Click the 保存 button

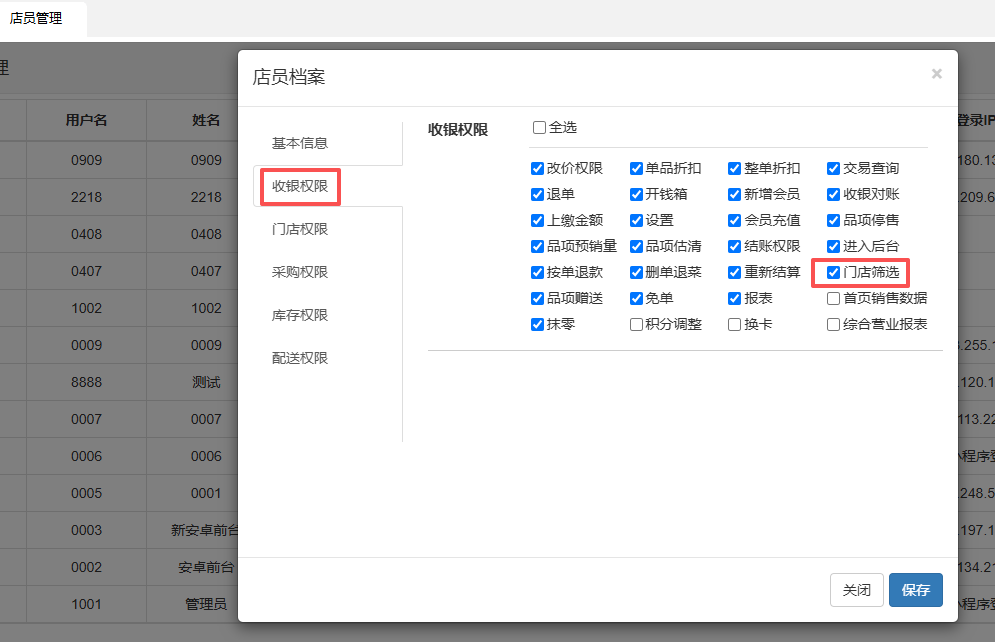pyautogui.click(x=915, y=590)
